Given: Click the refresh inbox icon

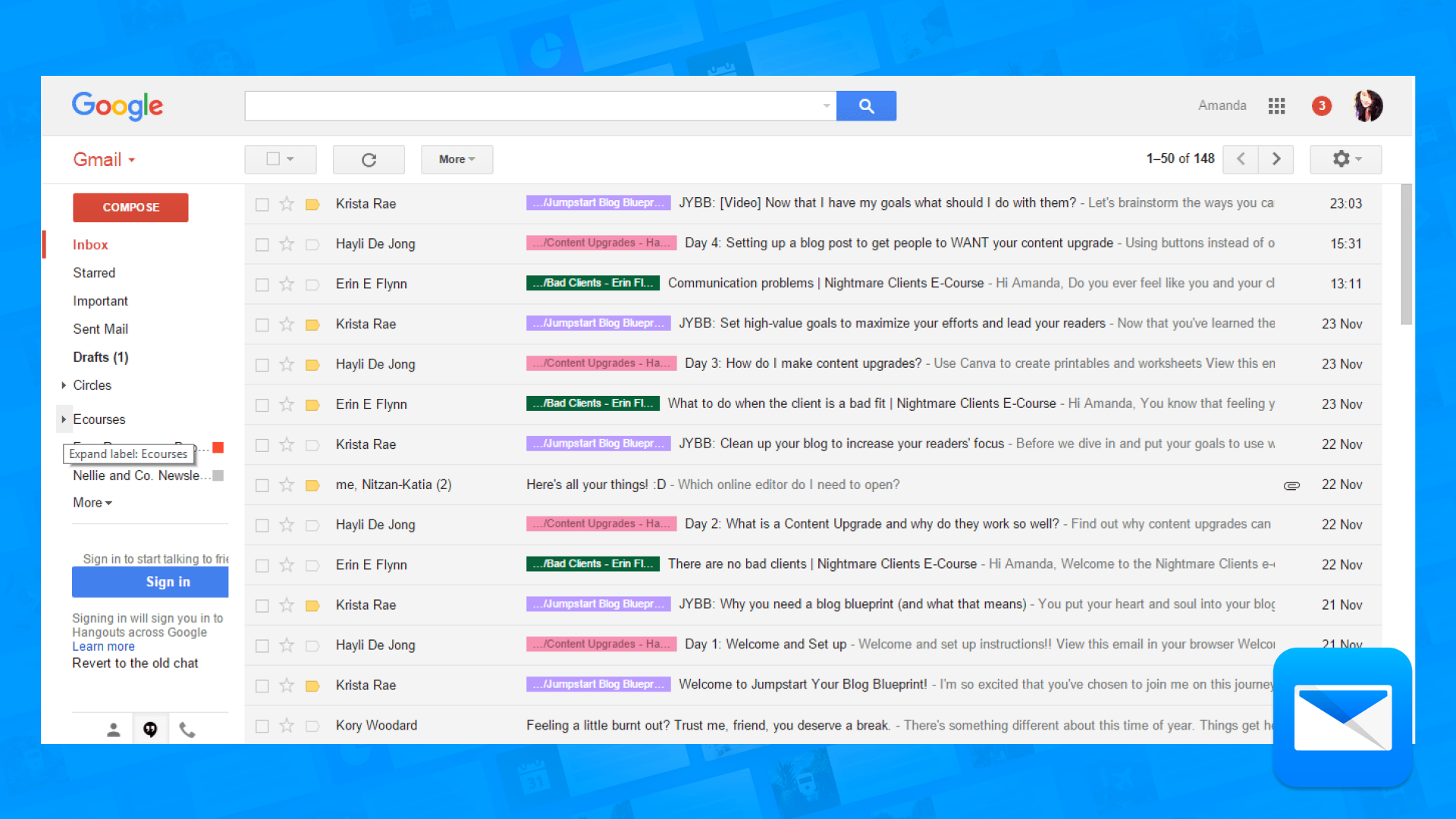Looking at the screenshot, I should (369, 160).
